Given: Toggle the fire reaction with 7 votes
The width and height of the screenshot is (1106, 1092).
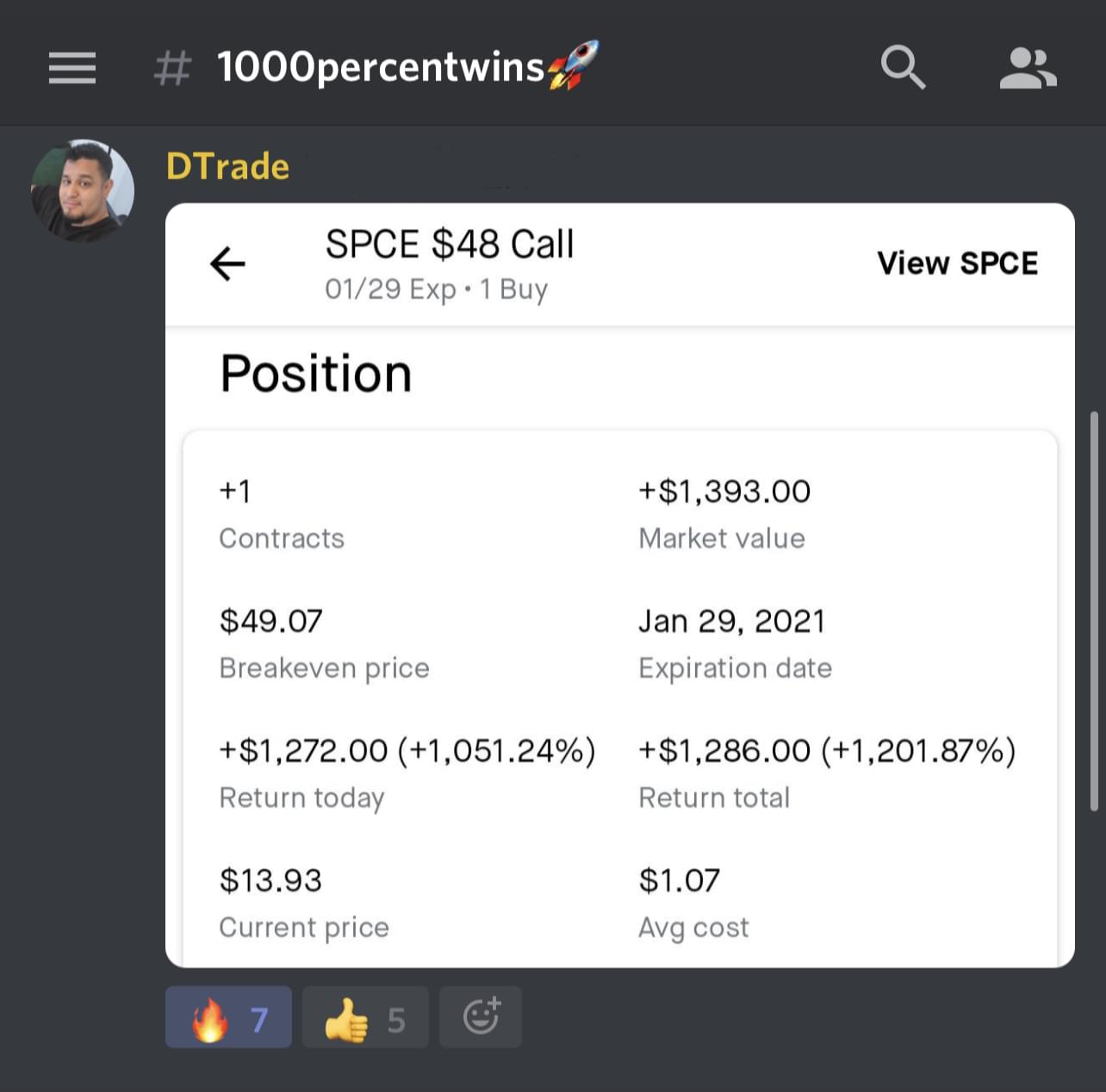Looking at the screenshot, I should 228,1017.
